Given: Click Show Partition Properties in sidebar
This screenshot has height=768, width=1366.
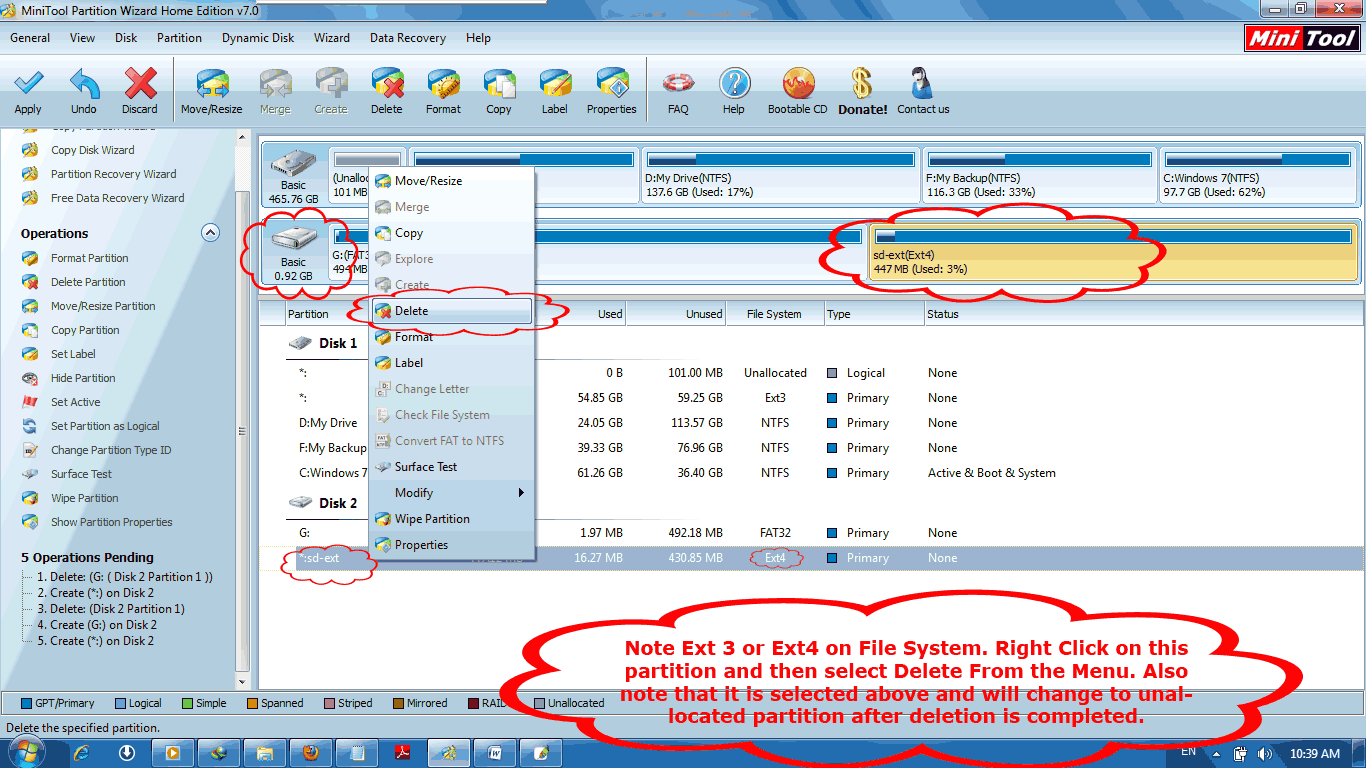Looking at the screenshot, I should coord(111,522).
